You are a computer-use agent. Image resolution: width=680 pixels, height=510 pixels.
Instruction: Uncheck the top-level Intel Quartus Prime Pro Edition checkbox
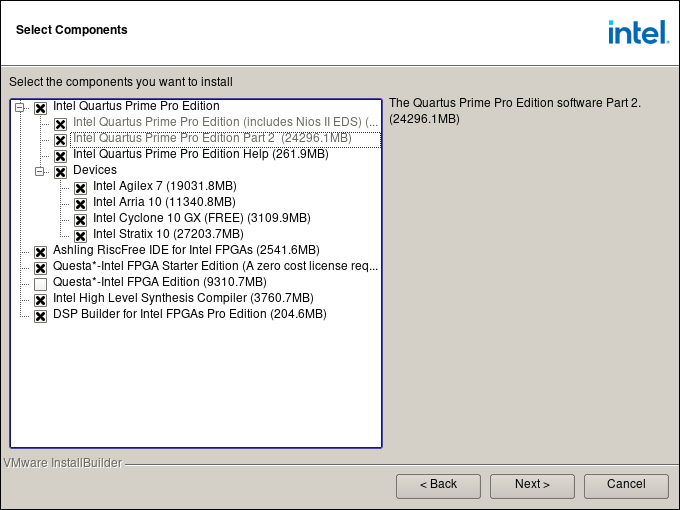coord(40,108)
